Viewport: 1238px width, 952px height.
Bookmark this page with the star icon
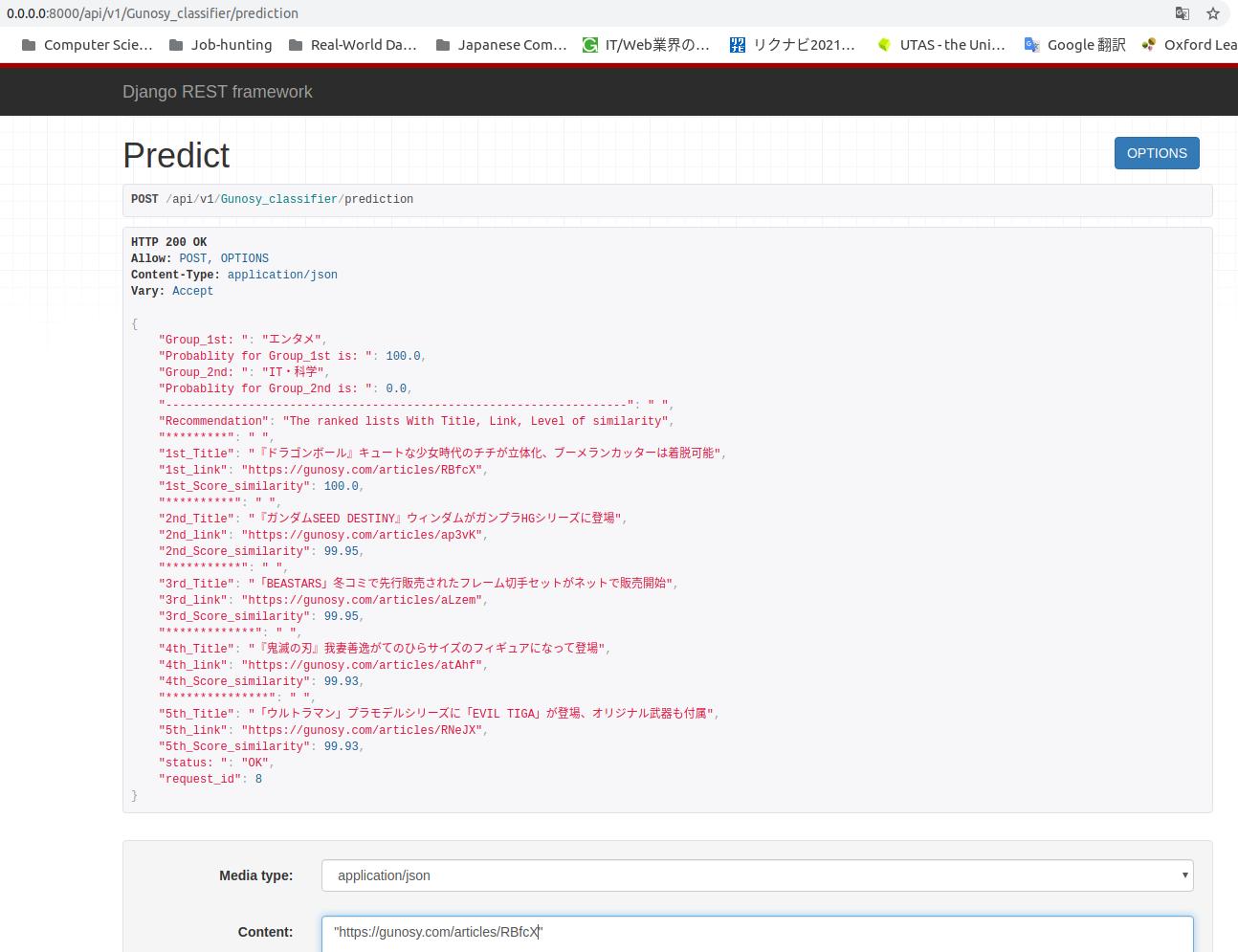point(1213,13)
